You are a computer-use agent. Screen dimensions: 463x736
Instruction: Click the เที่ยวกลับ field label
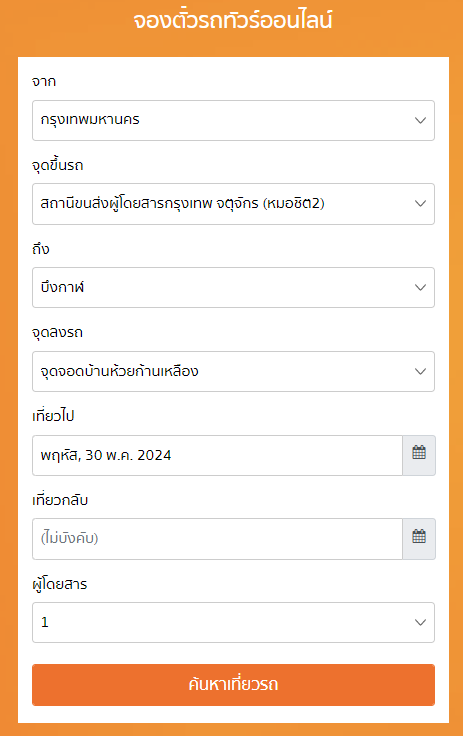(60, 500)
